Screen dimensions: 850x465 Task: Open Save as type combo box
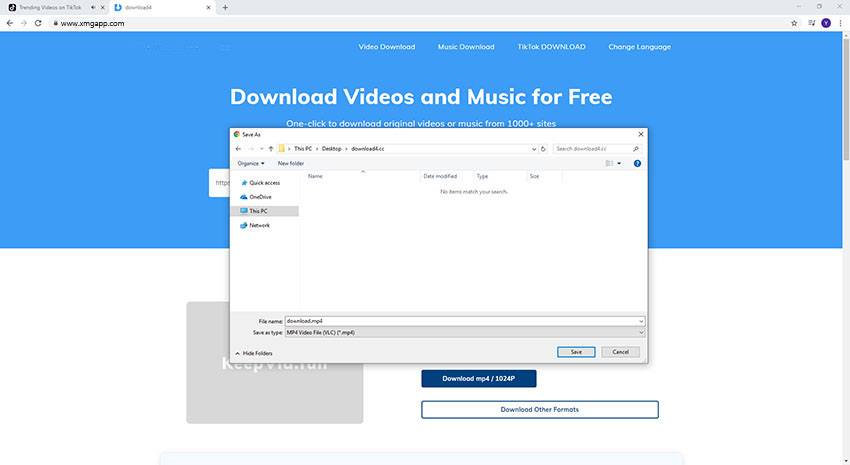click(465, 332)
